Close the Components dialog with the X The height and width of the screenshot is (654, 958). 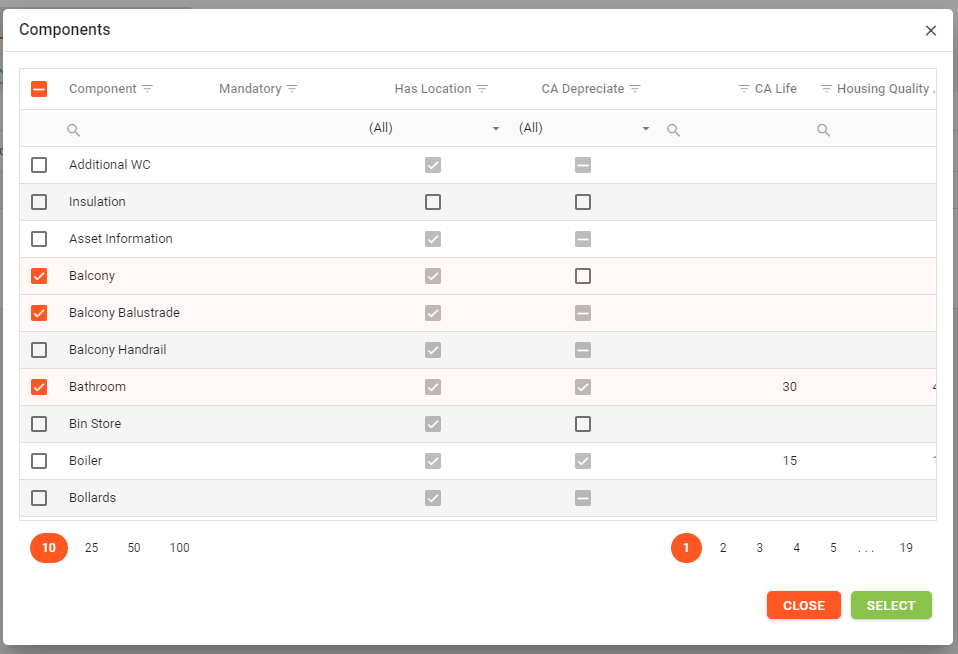pyautogui.click(x=931, y=31)
